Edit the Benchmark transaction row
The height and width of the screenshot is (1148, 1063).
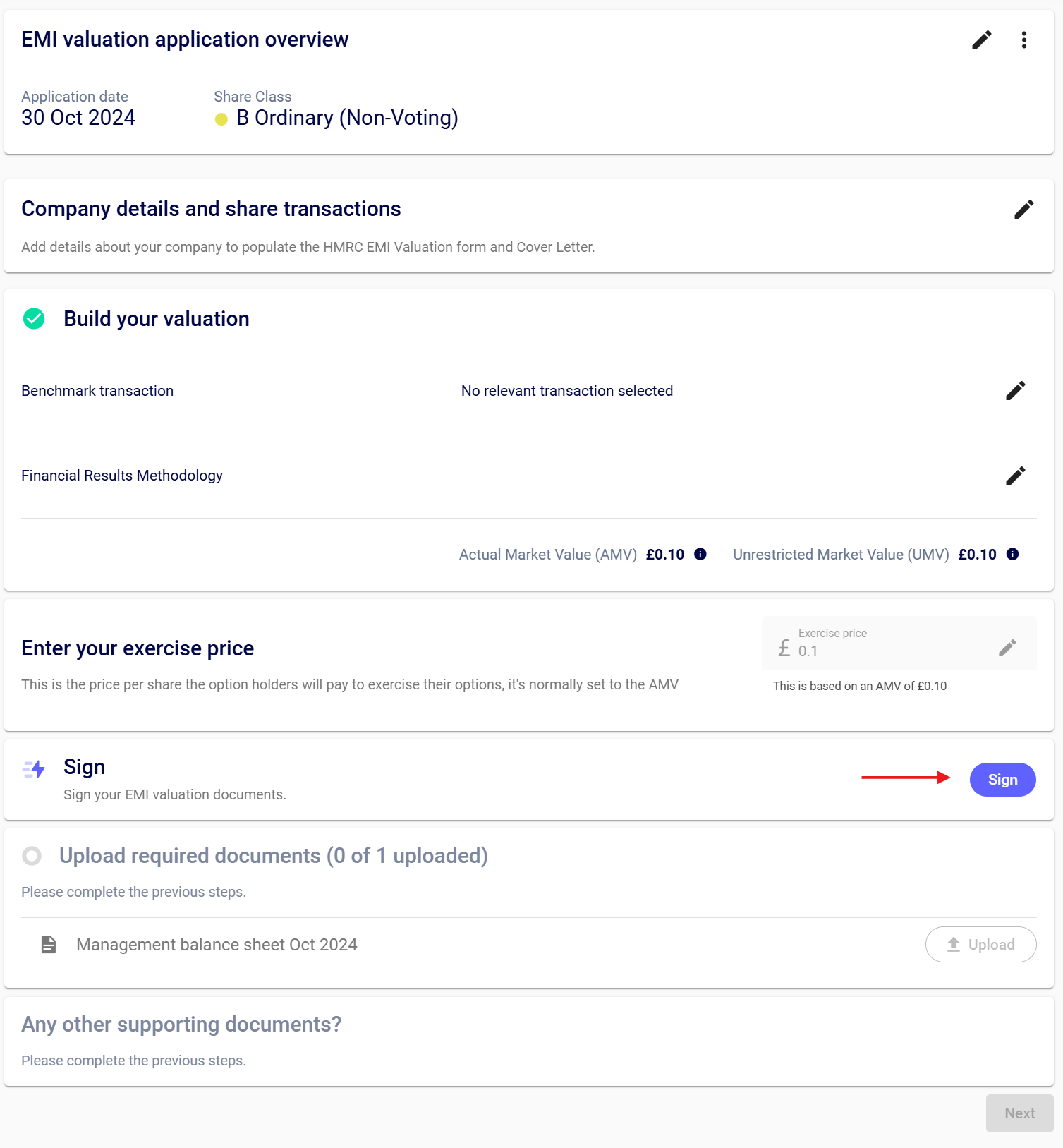(1015, 391)
